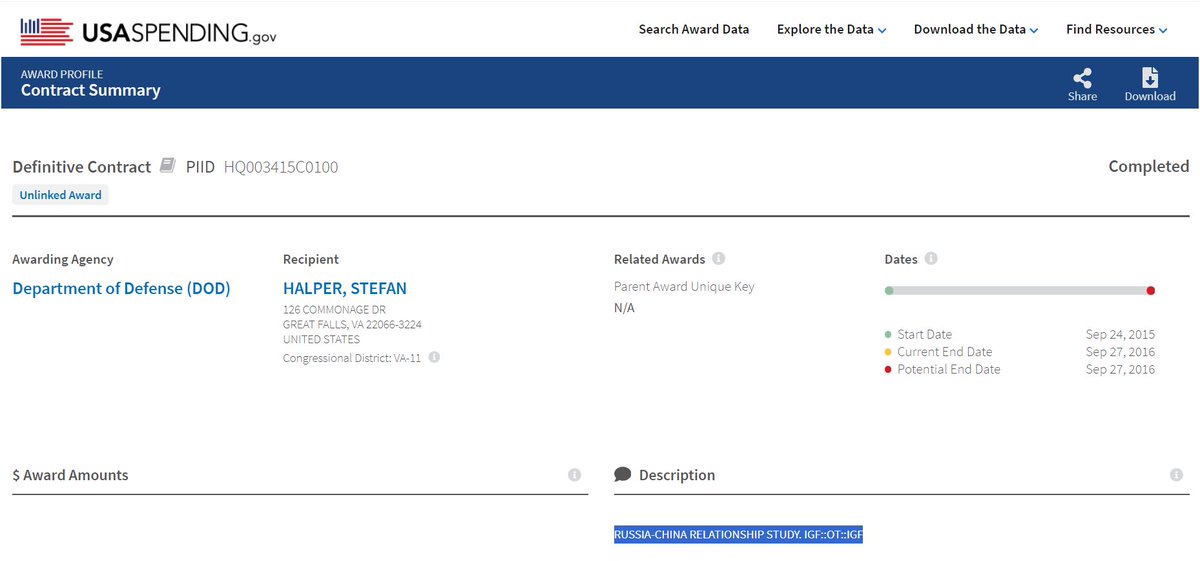Click the Share icon
Screen dimensions: 1200x561
[1082, 78]
